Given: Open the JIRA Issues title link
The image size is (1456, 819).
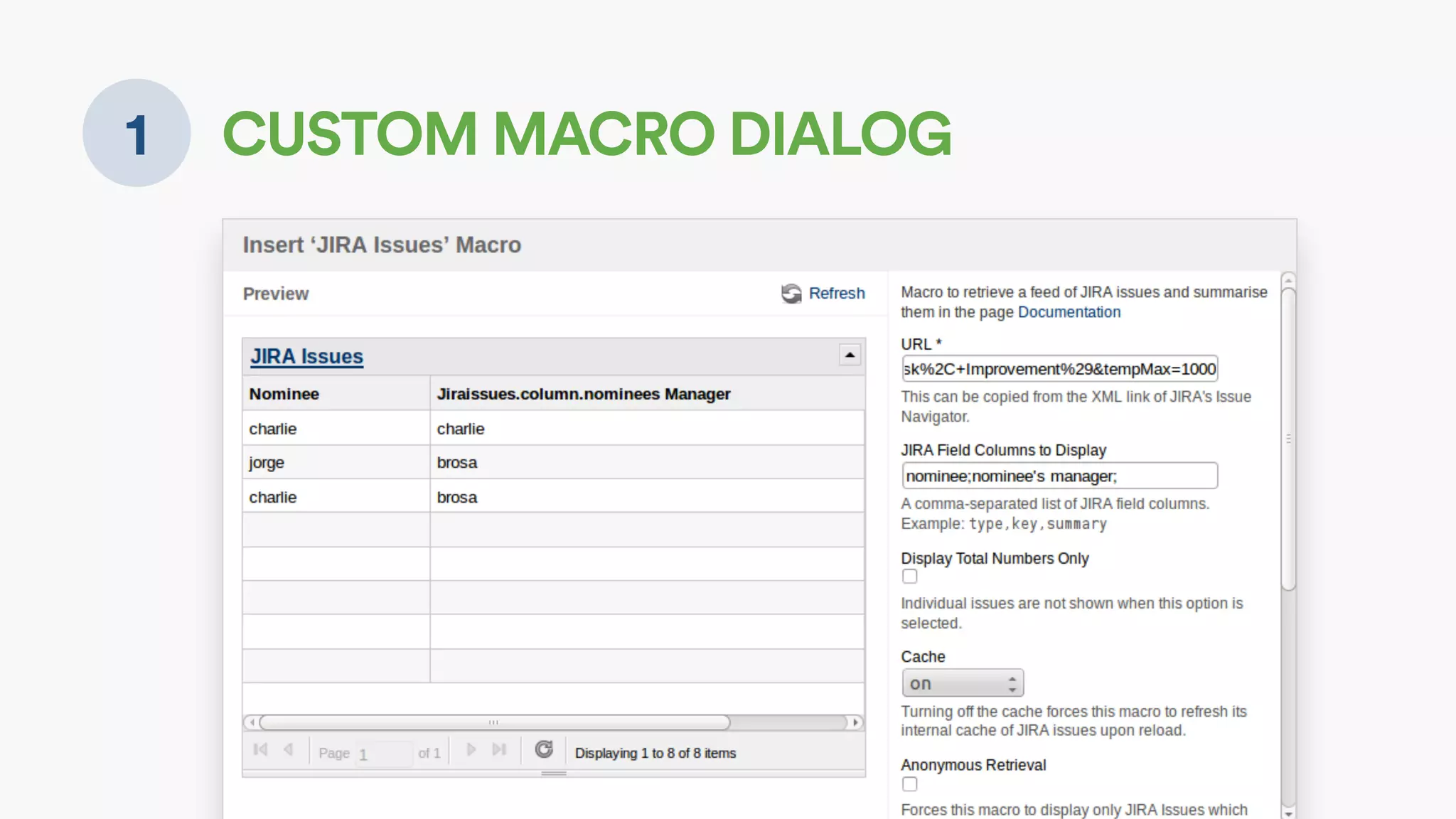Looking at the screenshot, I should pos(306,356).
